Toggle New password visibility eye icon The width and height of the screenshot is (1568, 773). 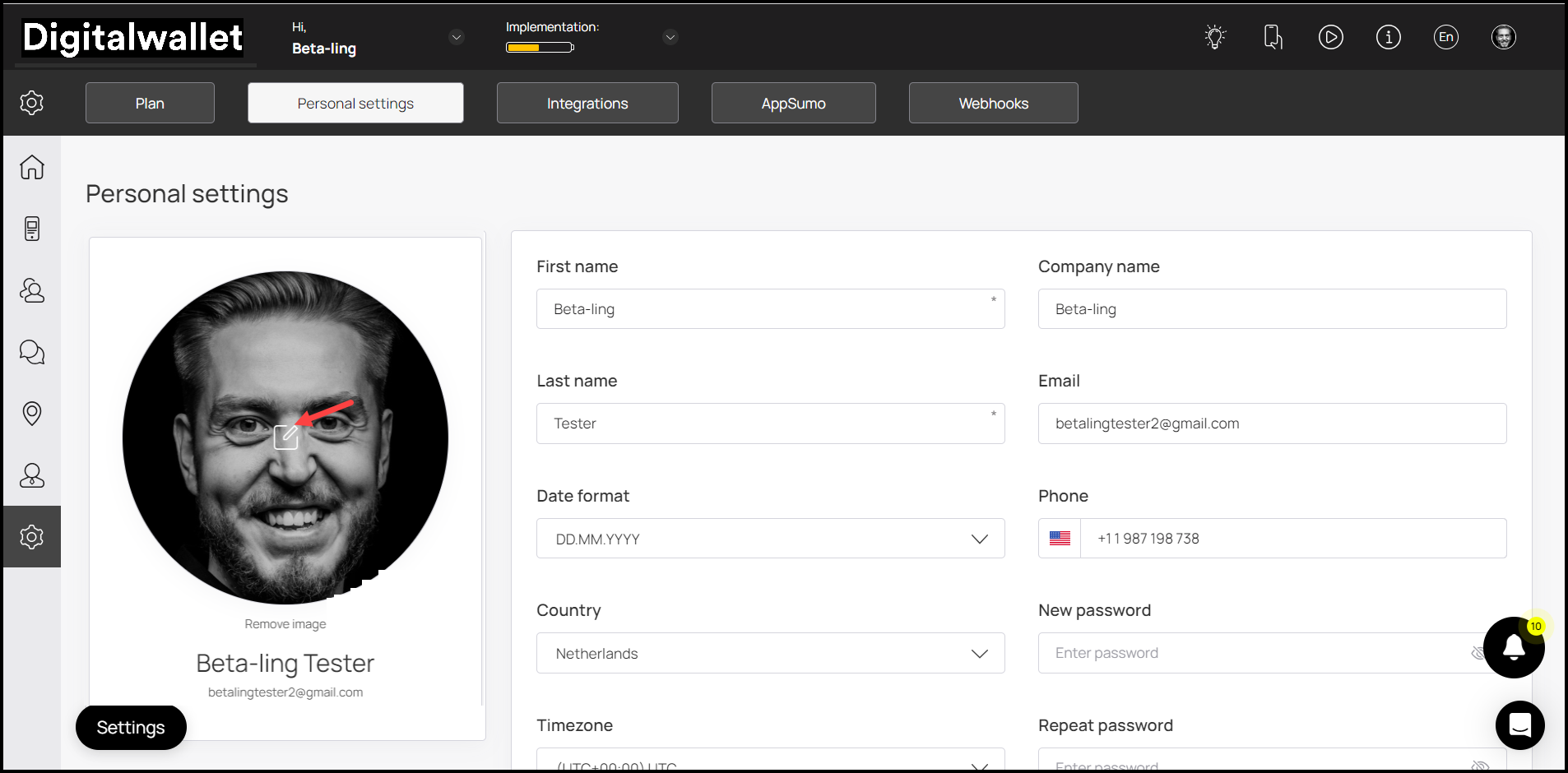1478,653
